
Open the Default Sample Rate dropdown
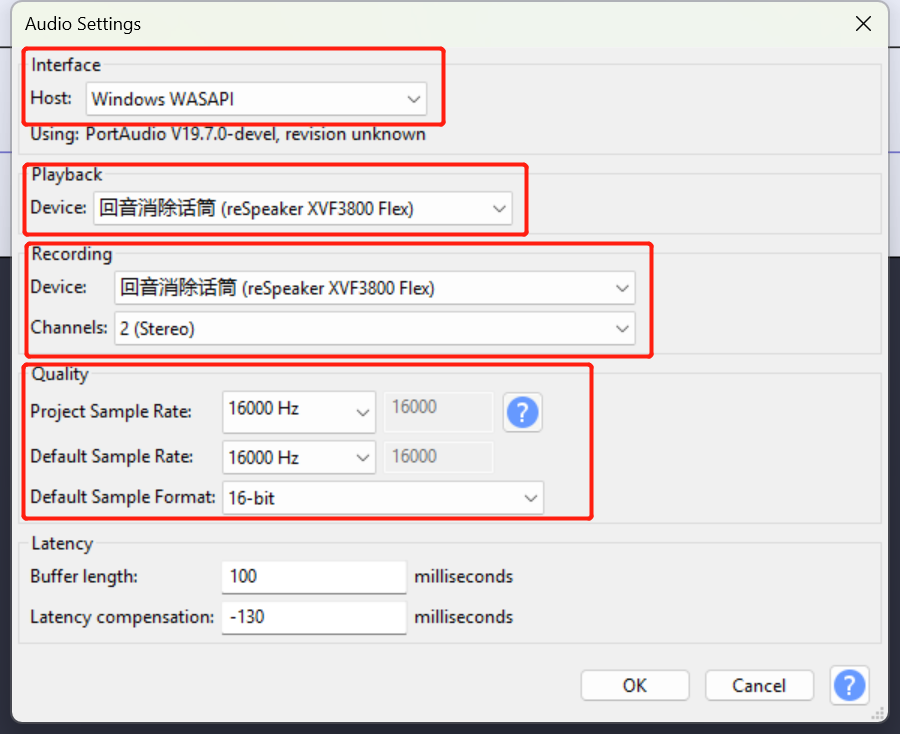point(298,457)
